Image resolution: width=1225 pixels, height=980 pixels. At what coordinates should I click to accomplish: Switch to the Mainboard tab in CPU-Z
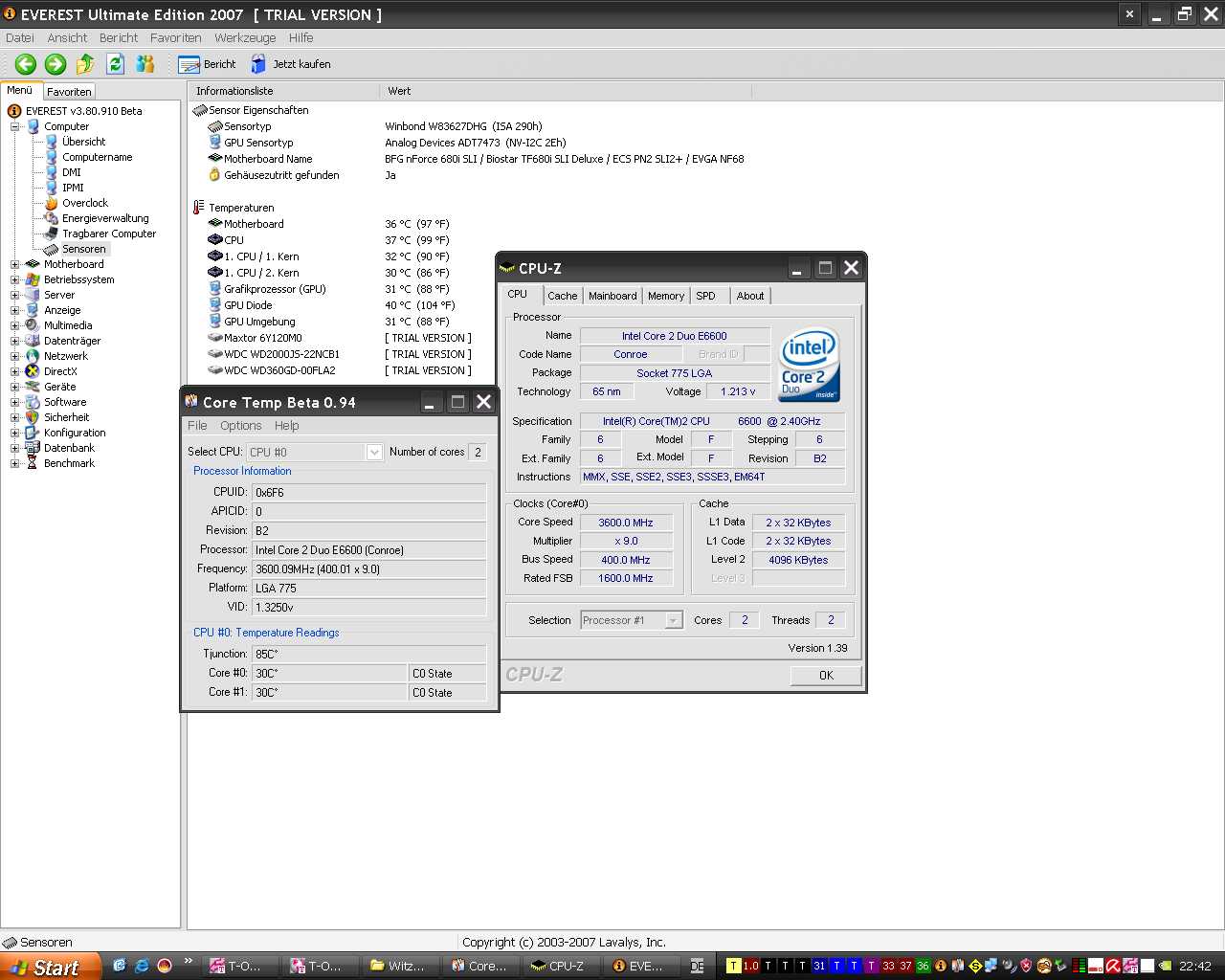click(612, 296)
